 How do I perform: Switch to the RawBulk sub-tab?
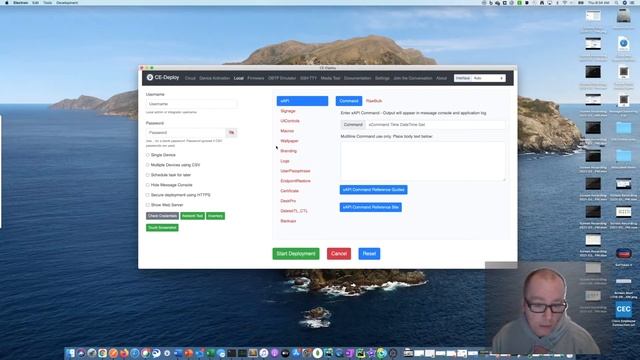pyautogui.click(x=374, y=101)
